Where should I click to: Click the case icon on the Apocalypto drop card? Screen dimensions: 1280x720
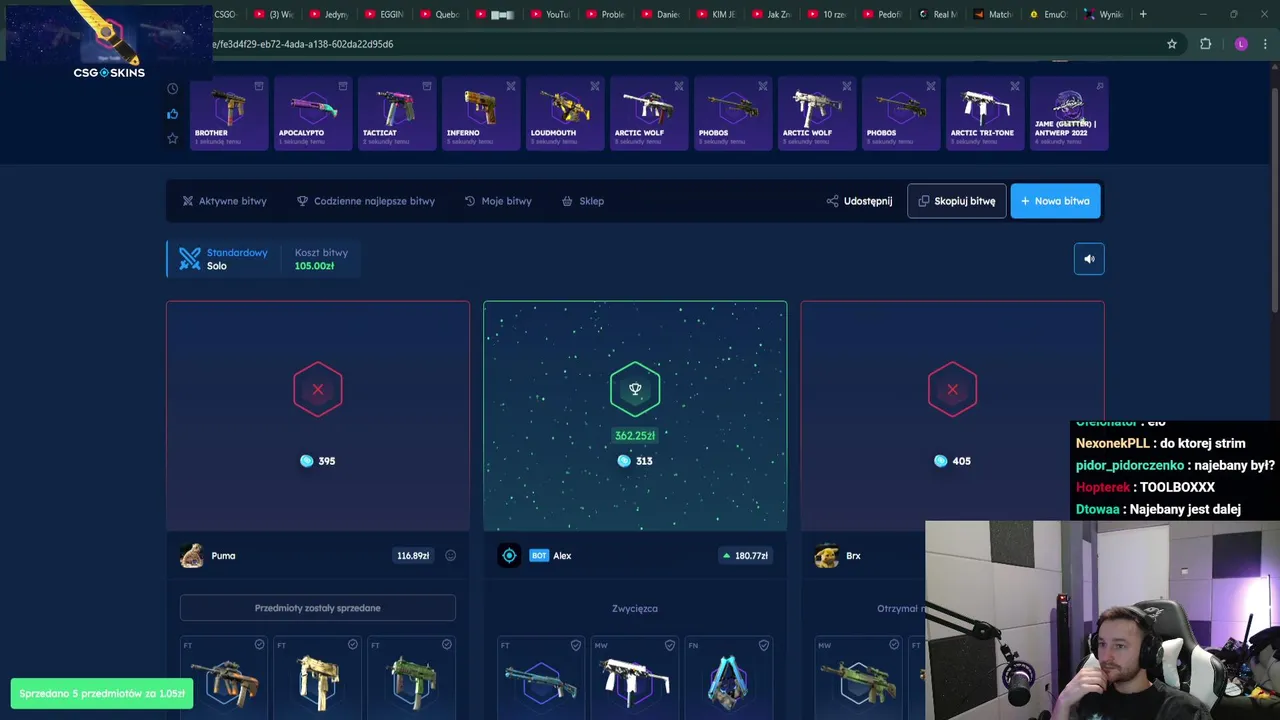[x=343, y=86]
